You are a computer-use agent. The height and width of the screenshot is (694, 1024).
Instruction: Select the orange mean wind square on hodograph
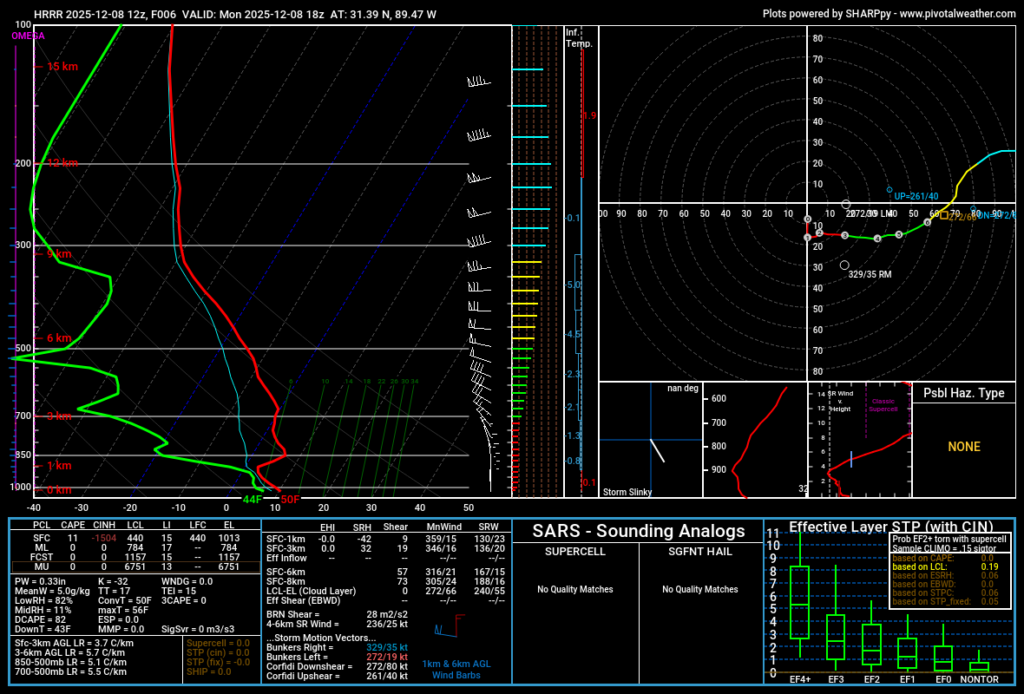pyautogui.click(x=945, y=216)
